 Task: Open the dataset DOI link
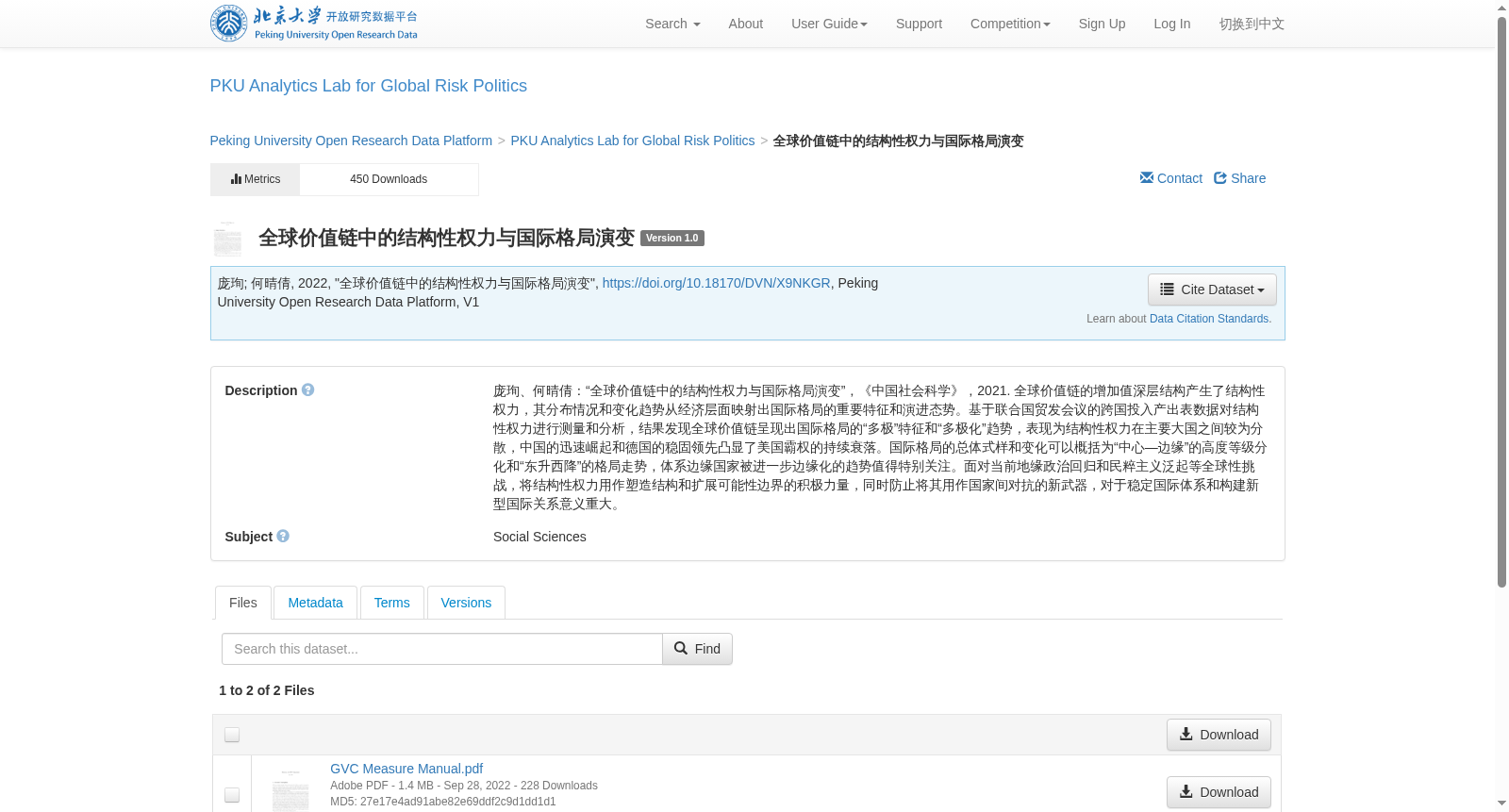[716, 283]
